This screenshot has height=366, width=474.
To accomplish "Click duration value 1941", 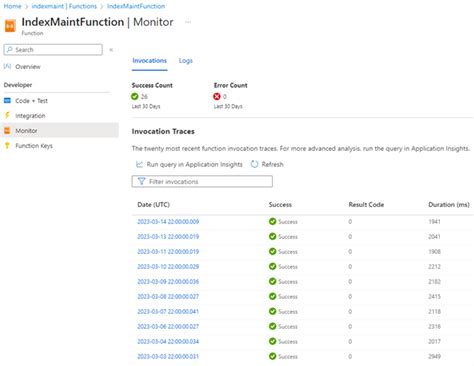I will [x=434, y=222].
